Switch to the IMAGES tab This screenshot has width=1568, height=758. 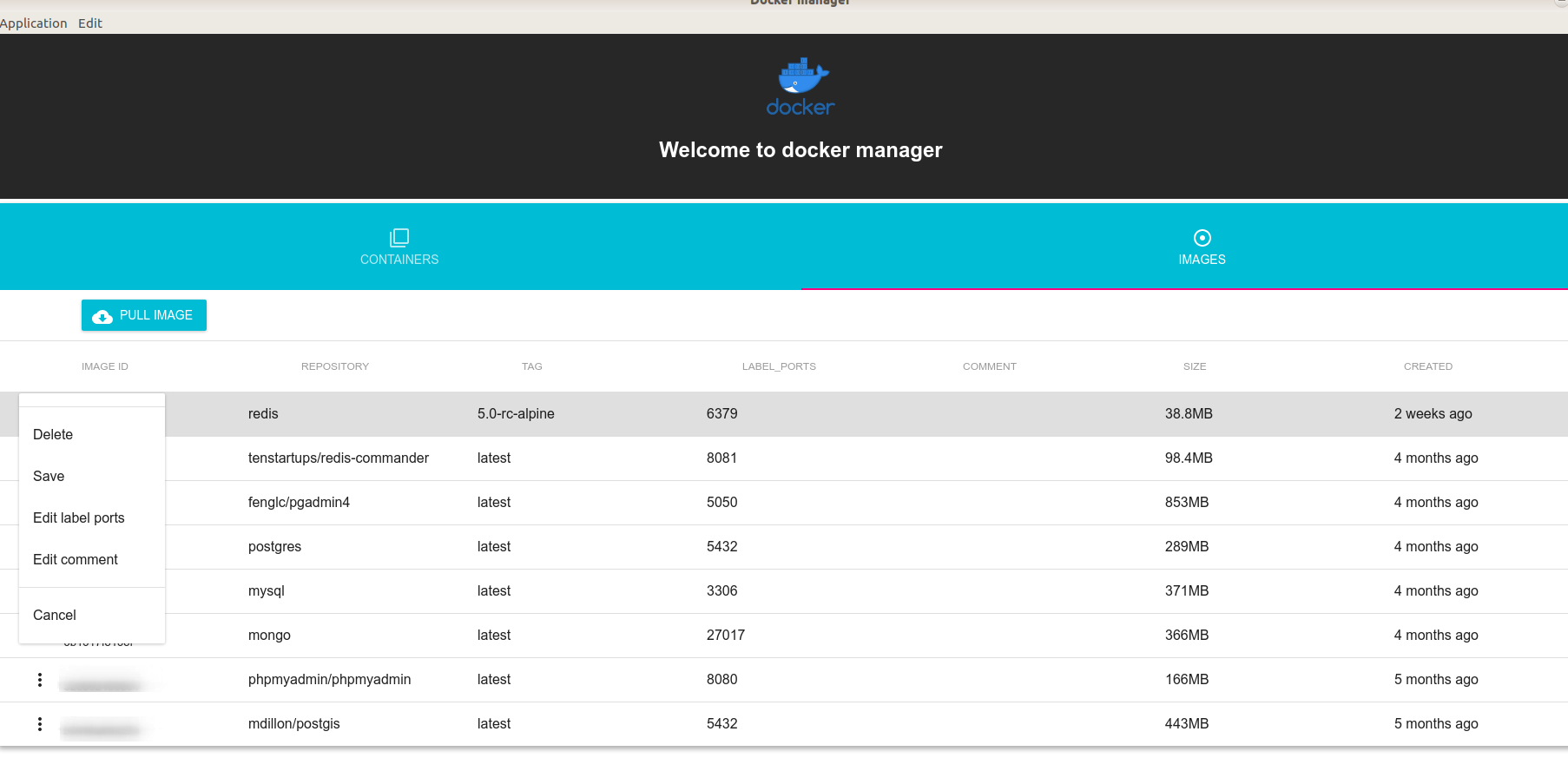coord(1202,247)
